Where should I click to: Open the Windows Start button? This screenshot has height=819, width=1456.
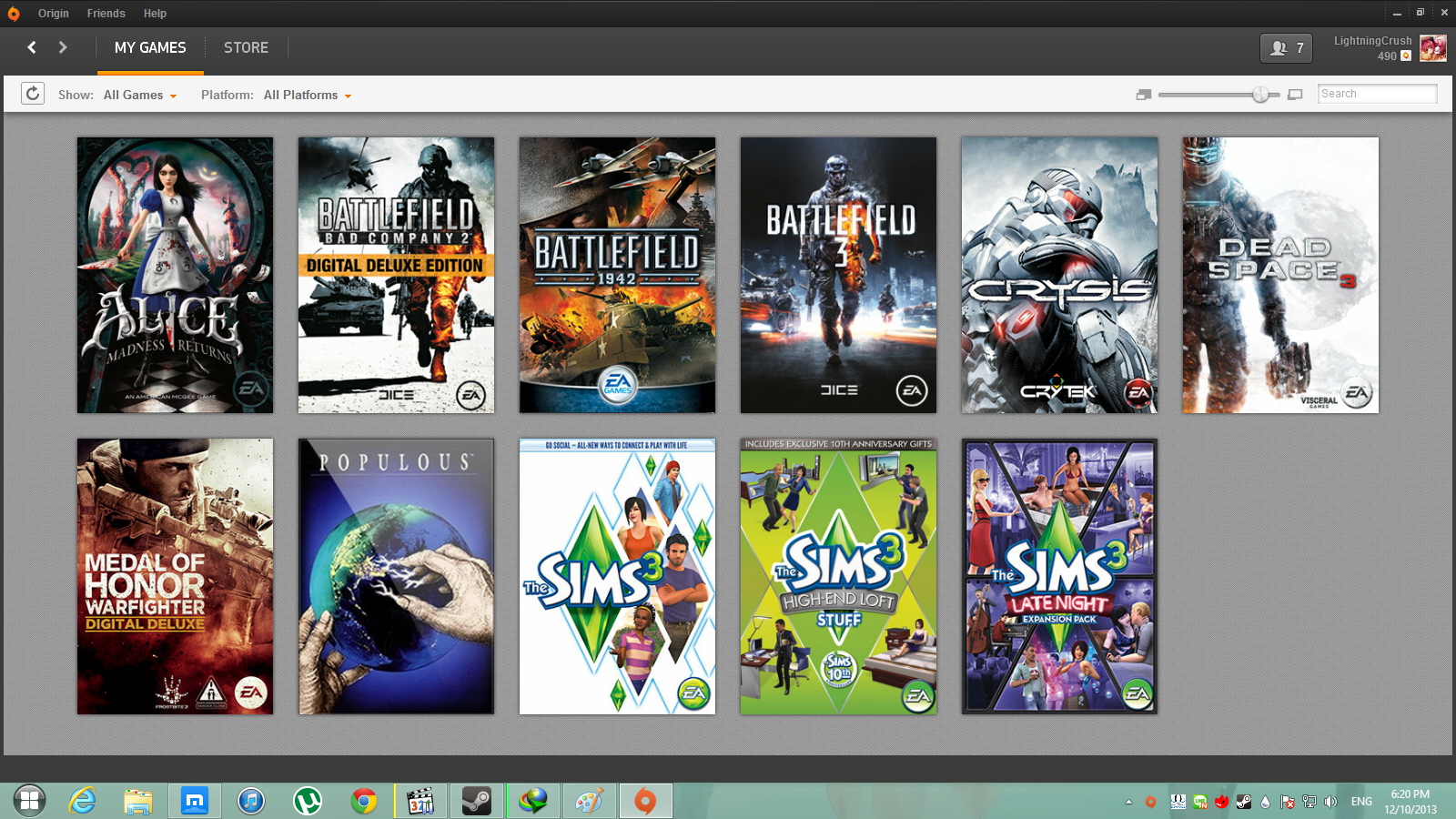(x=29, y=801)
